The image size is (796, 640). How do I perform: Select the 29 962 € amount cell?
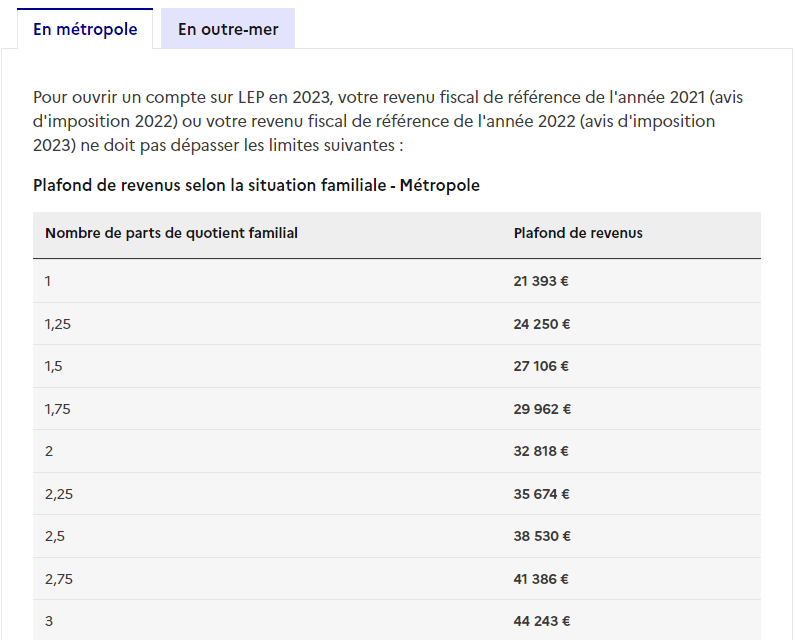click(x=542, y=409)
